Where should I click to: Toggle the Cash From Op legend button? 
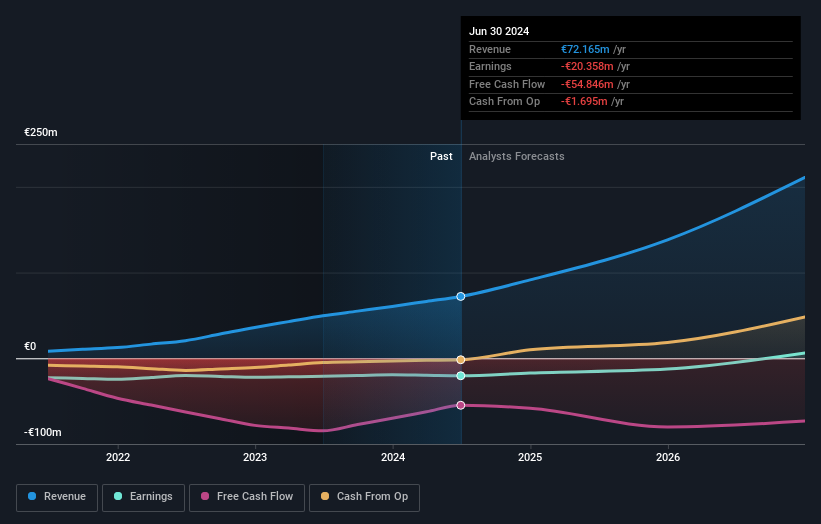(364, 497)
